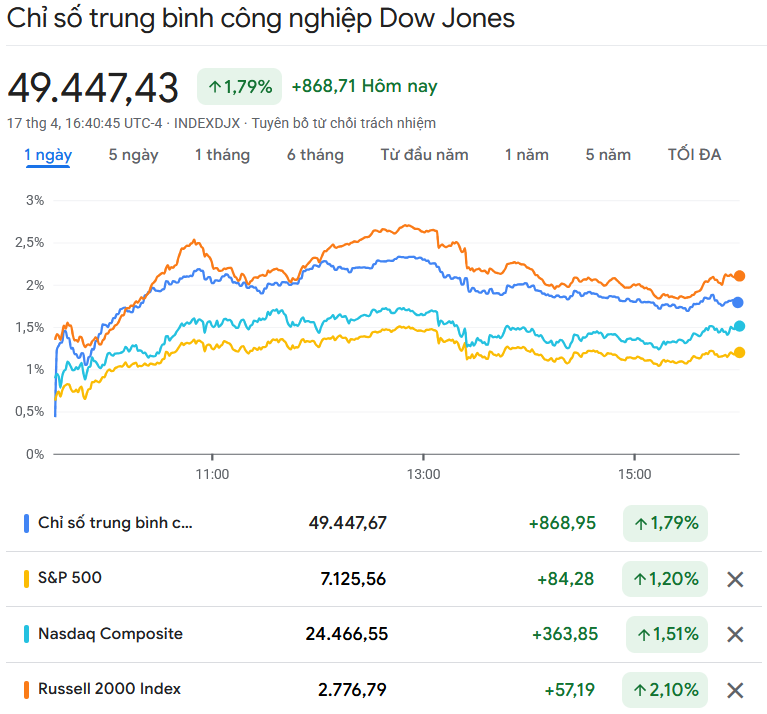Open the "6 tháng" chart range
The width and height of the screenshot is (767, 714).
point(315,155)
